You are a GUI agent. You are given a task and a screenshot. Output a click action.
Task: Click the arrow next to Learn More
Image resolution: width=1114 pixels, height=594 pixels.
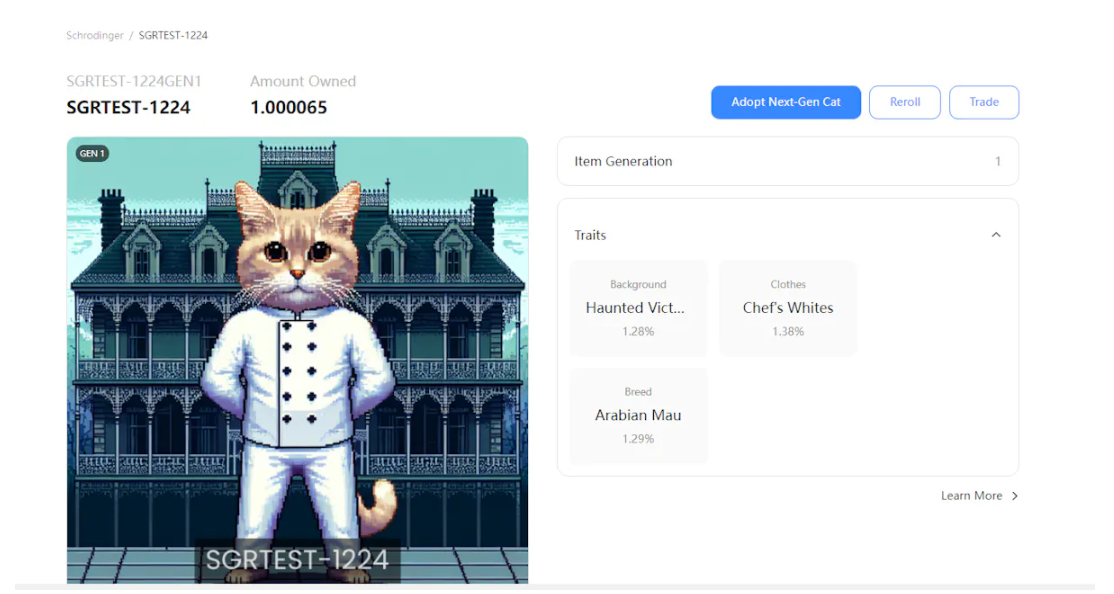coord(1015,496)
